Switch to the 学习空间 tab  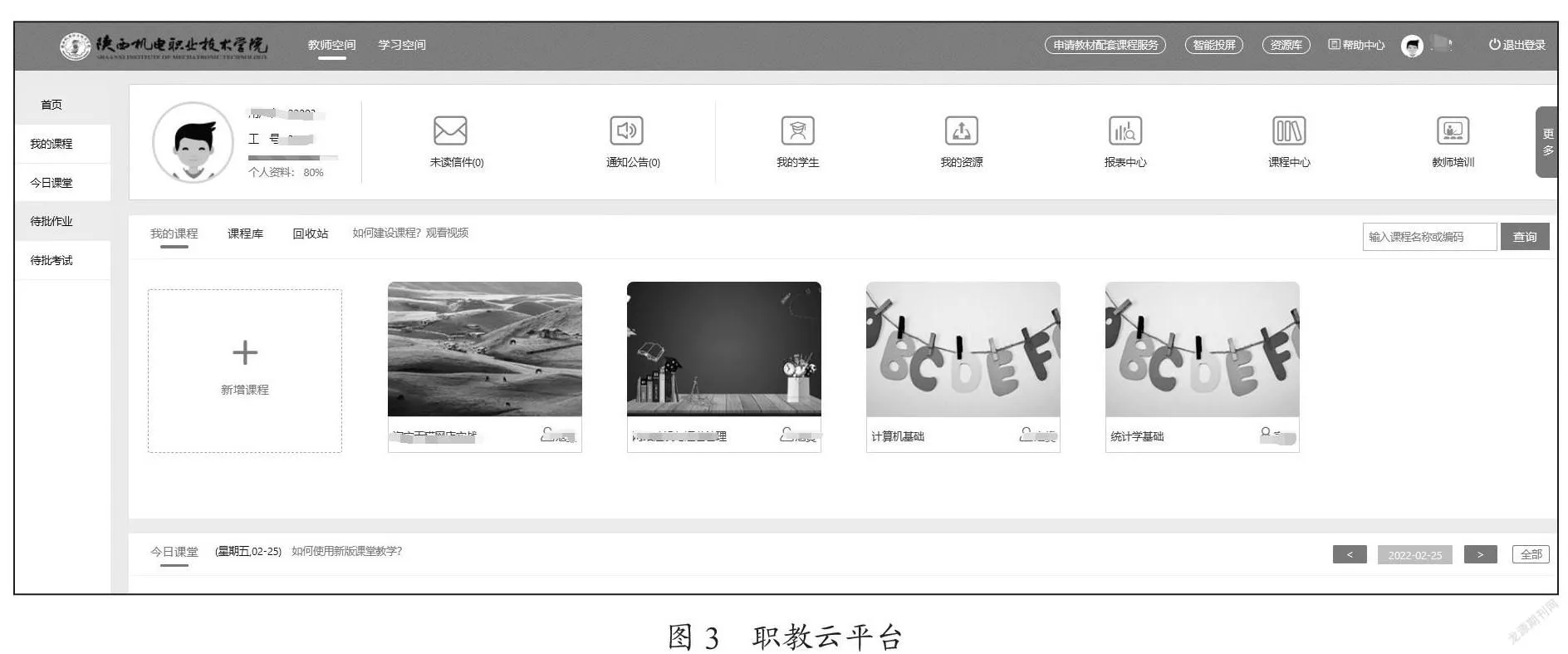[x=402, y=45]
